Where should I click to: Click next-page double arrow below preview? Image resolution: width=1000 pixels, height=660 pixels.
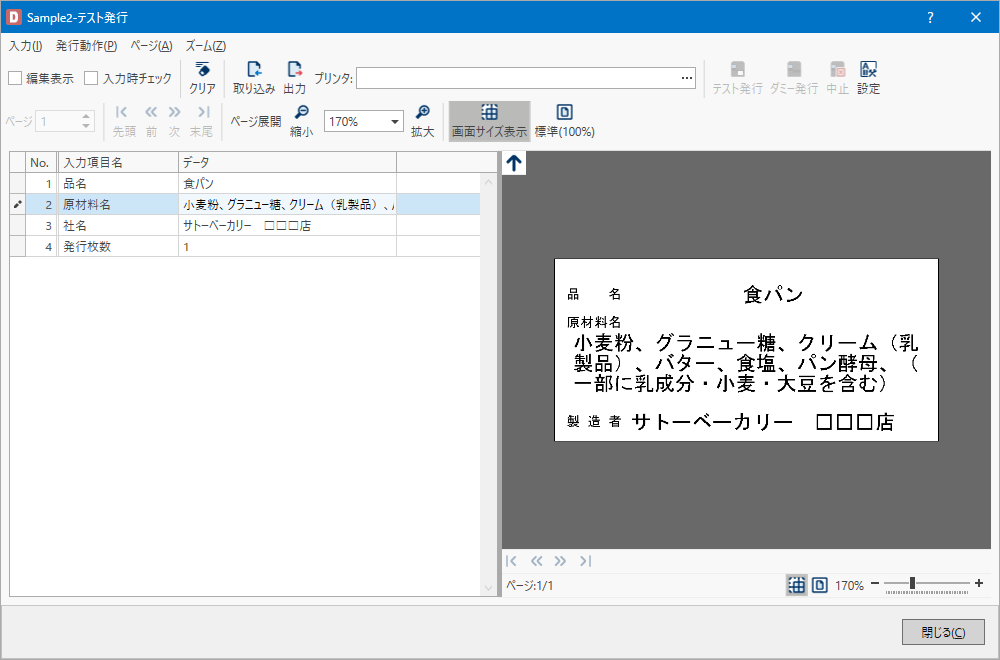[x=560, y=561]
